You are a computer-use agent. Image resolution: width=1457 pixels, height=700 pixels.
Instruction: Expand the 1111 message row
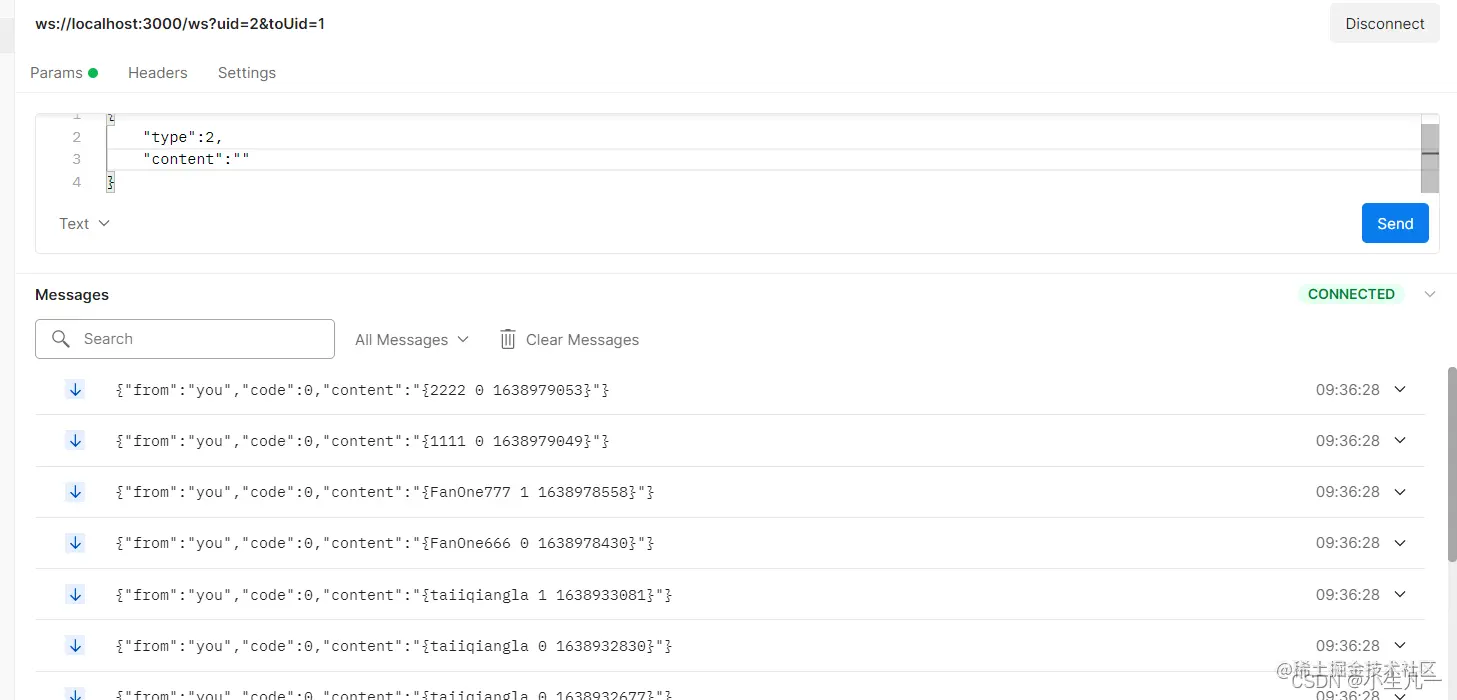coord(1400,441)
